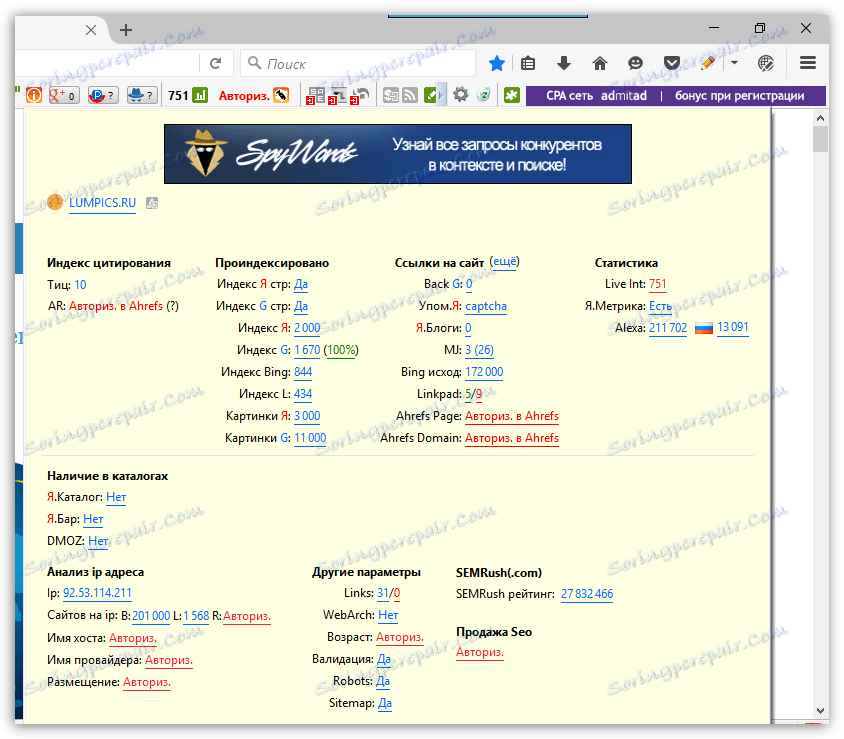Click the page scrollbar up arrow
This screenshot has width=844, height=739.
(820, 118)
